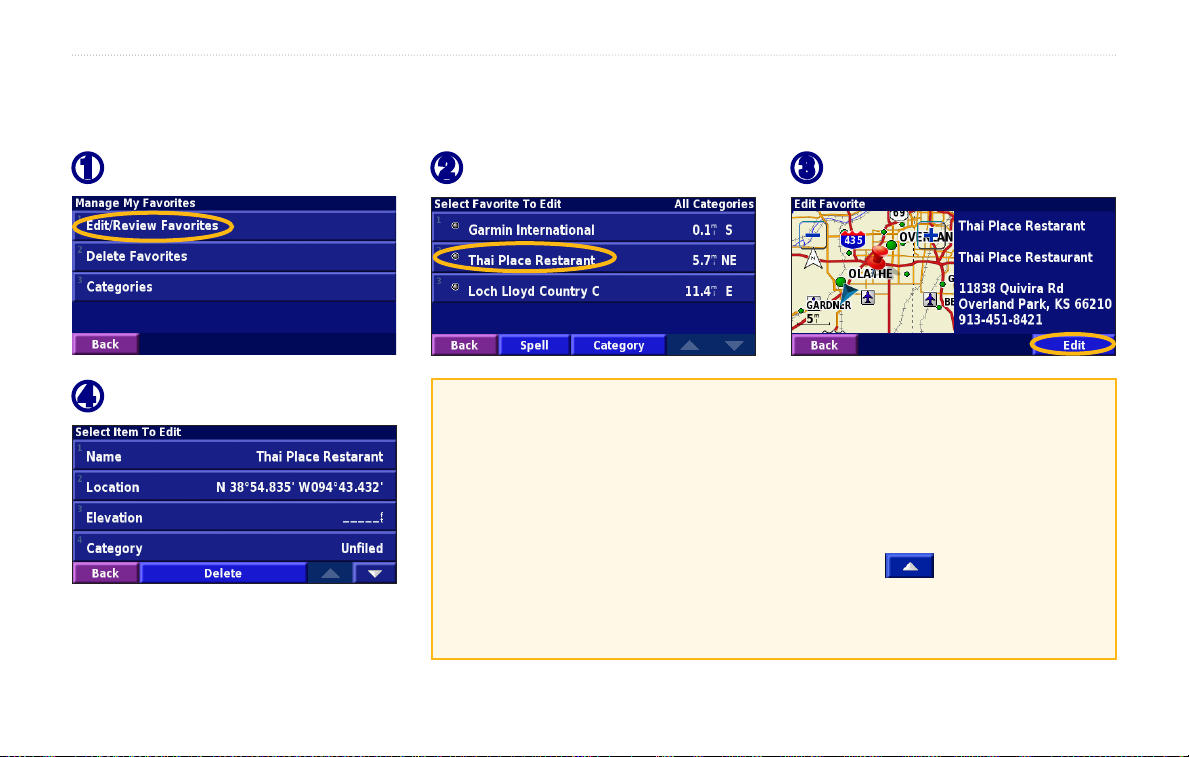The width and height of the screenshot is (1189, 757).
Task: Tap the Category filter button
Action: pyautogui.click(x=619, y=345)
